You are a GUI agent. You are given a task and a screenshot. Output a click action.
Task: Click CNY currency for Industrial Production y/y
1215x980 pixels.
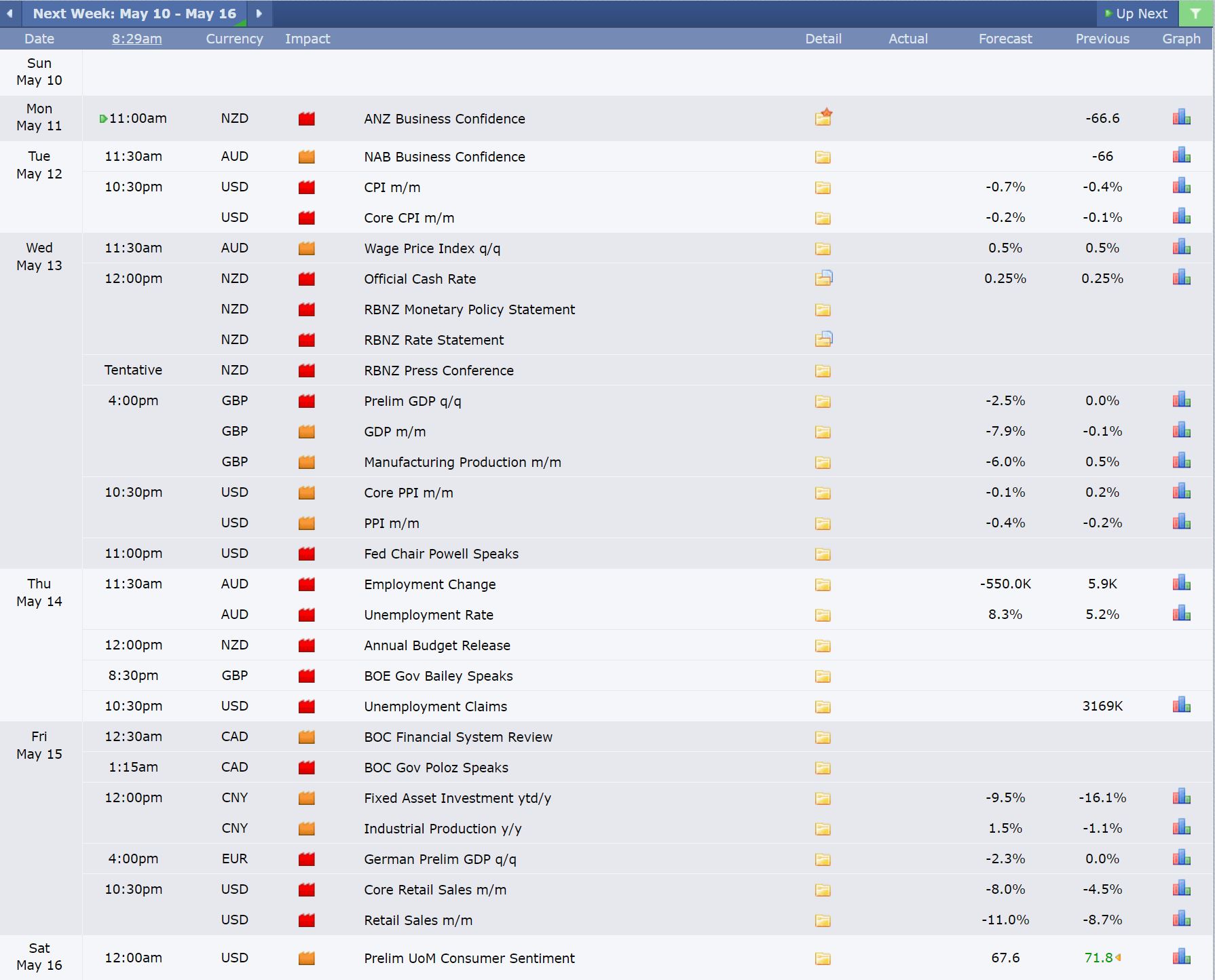tap(234, 828)
